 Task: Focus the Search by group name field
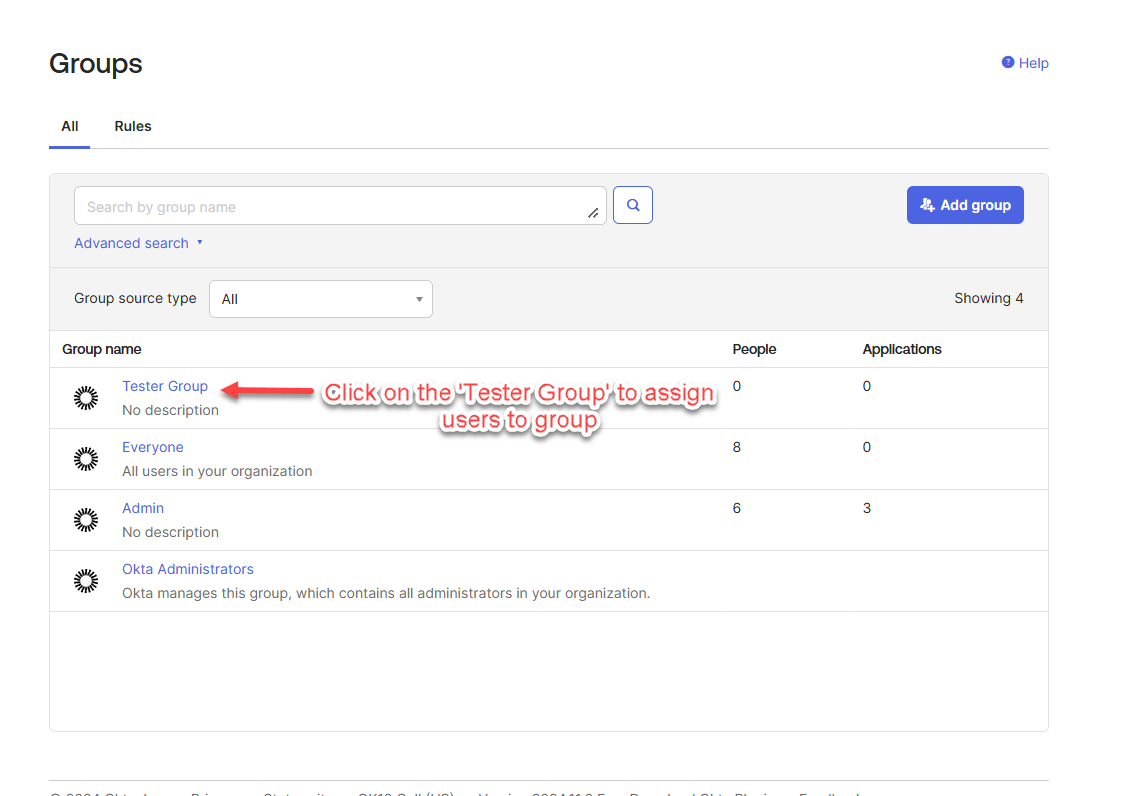click(x=330, y=206)
